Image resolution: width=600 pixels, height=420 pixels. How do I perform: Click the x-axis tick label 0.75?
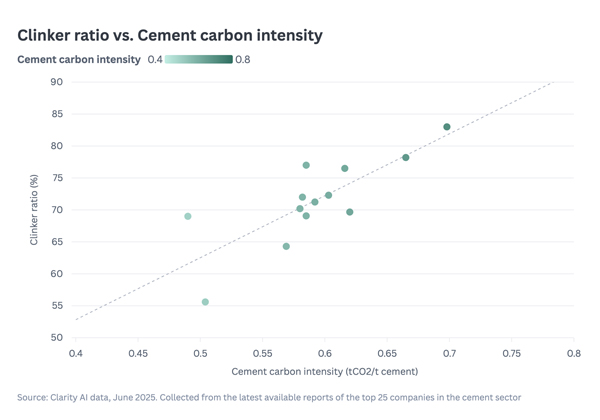pyautogui.click(x=511, y=354)
